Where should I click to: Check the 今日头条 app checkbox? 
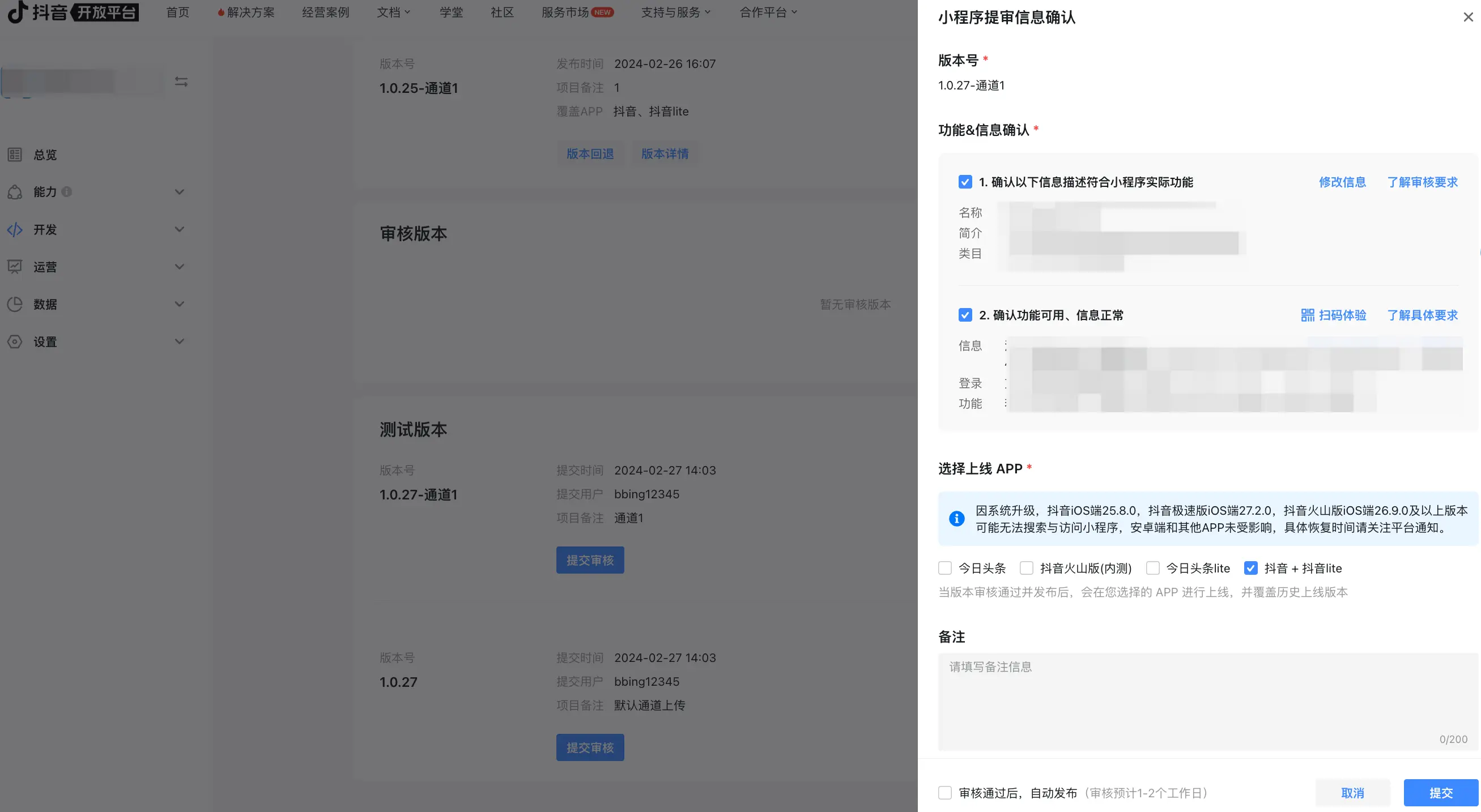(x=944, y=569)
